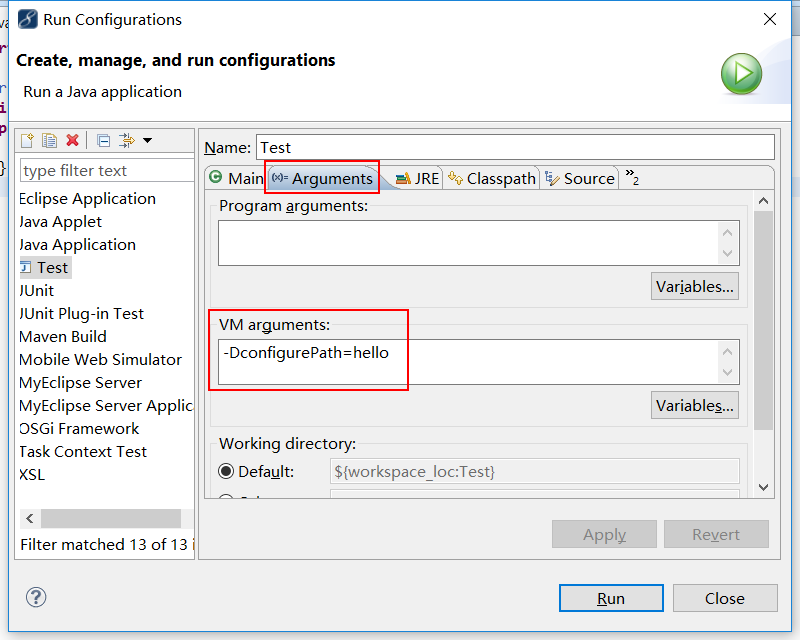
Task: Delete selected configuration with red X icon
Action: click(72, 140)
